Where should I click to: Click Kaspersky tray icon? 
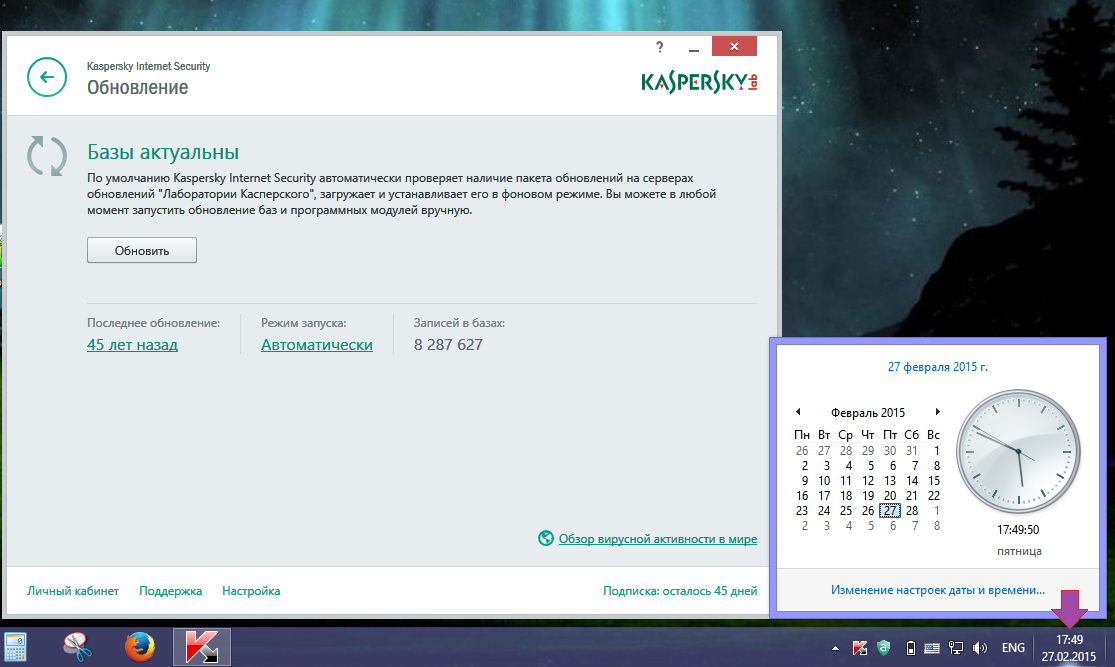(860, 648)
